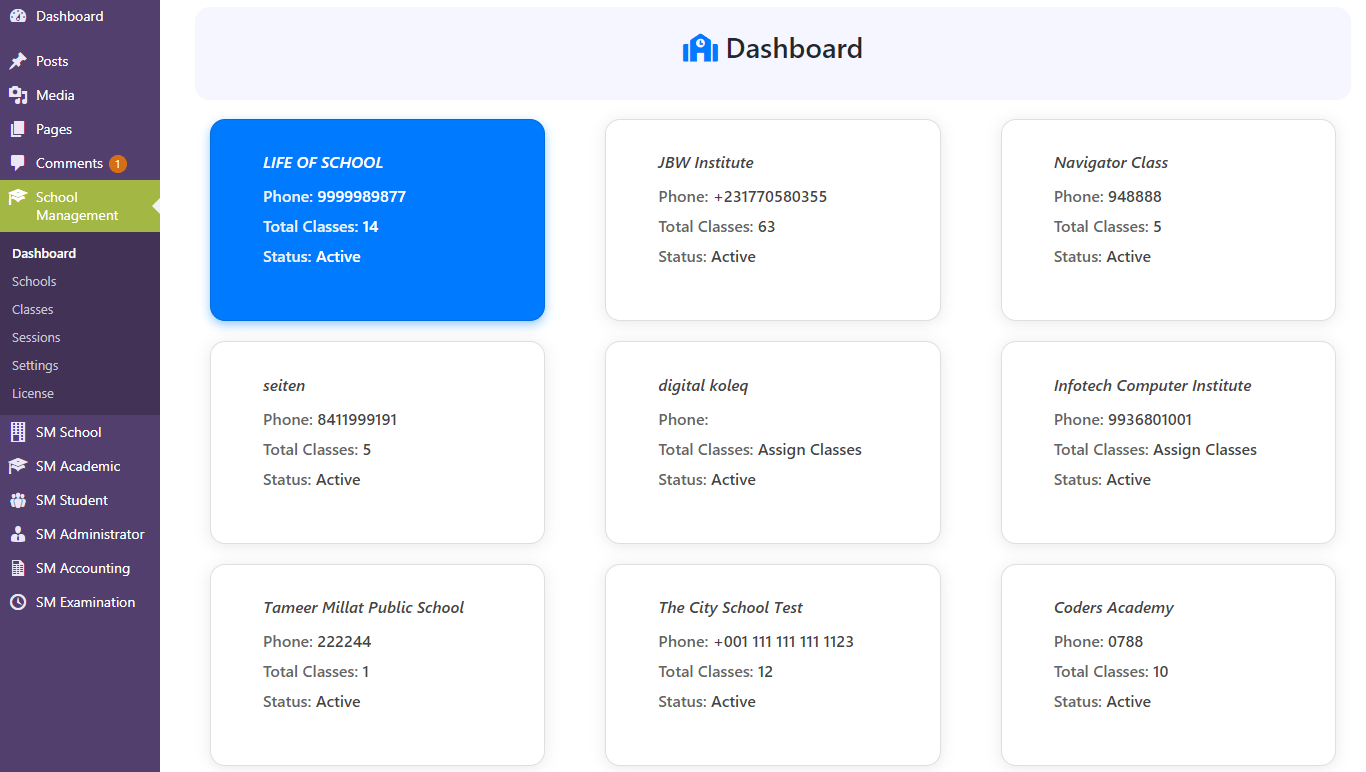Screen dimensions: 1366x772
Task: Click phone number 222244
Action: [344, 641]
